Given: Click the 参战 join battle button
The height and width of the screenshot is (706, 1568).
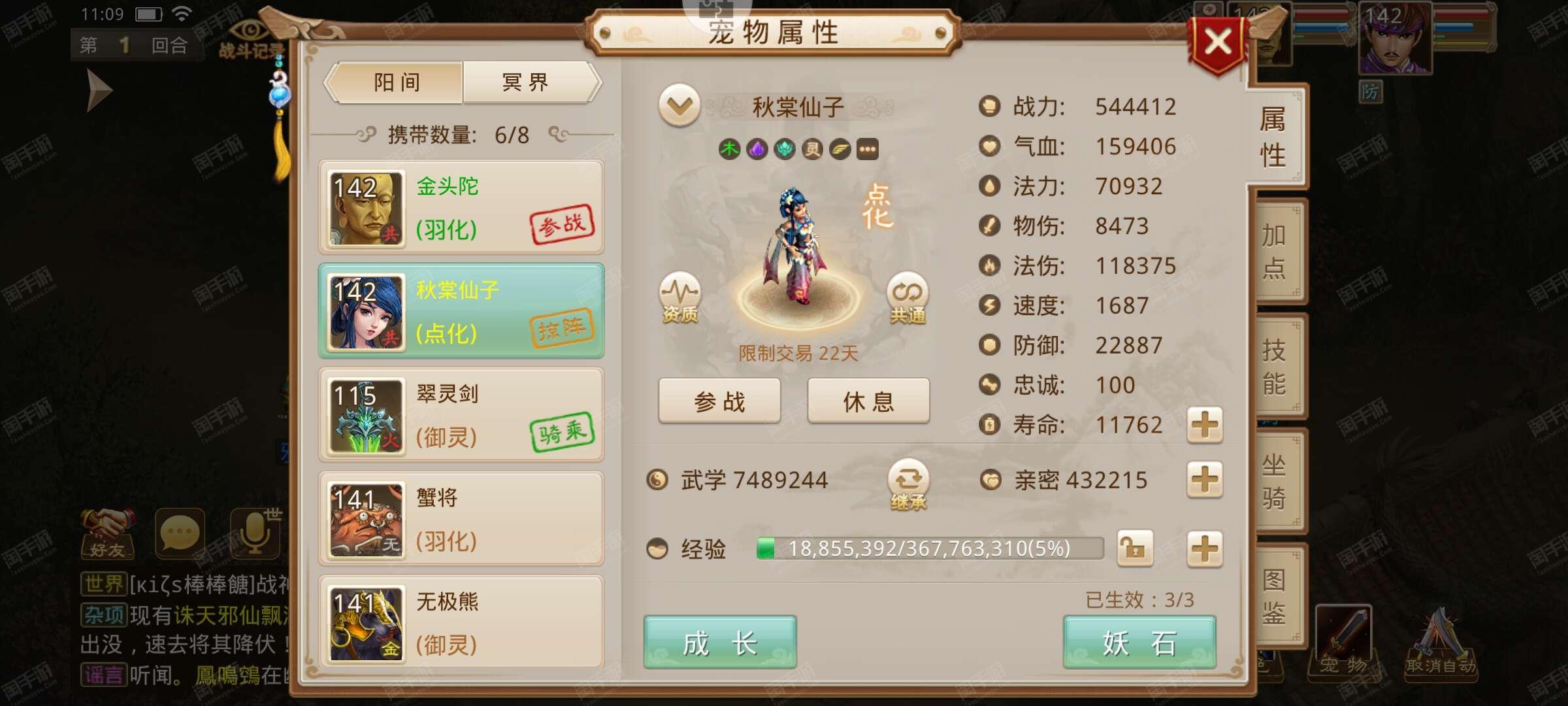Looking at the screenshot, I should click(x=719, y=401).
